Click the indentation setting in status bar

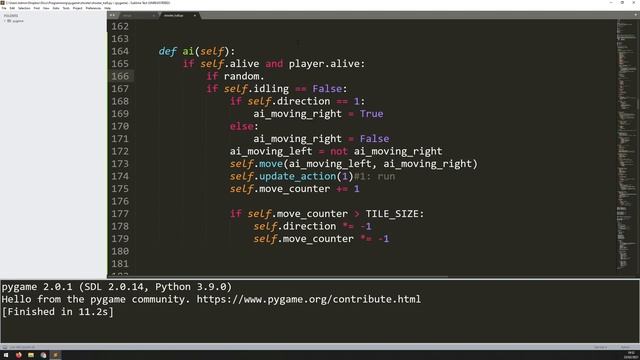coord(600,347)
